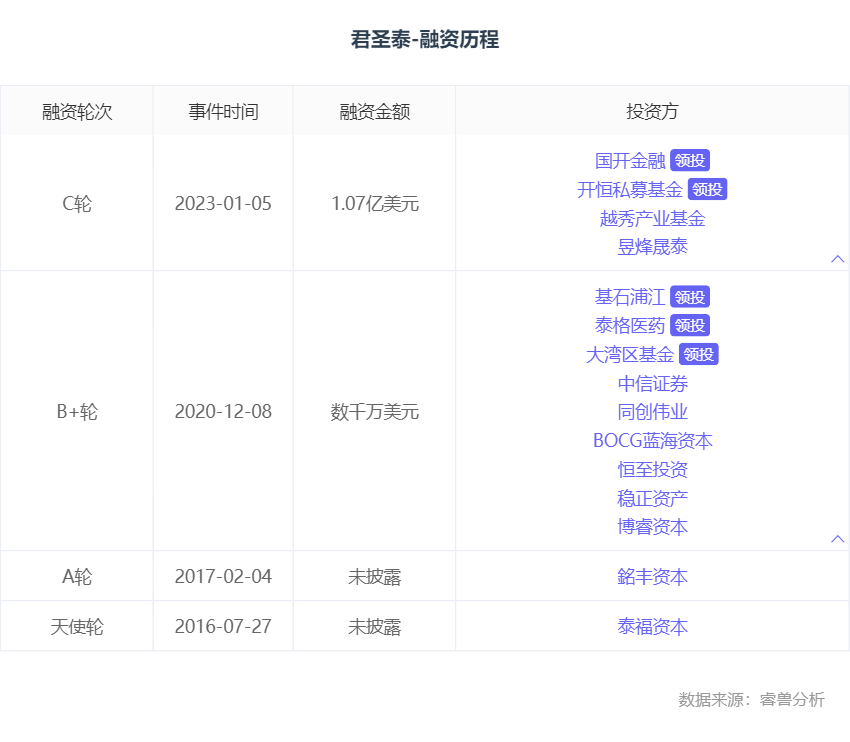Image resolution: width=850 pixels, height=742 pixels.
Task: Click the 领投 badge next to 大湾区基金
Action: click(x=699, y=355)
